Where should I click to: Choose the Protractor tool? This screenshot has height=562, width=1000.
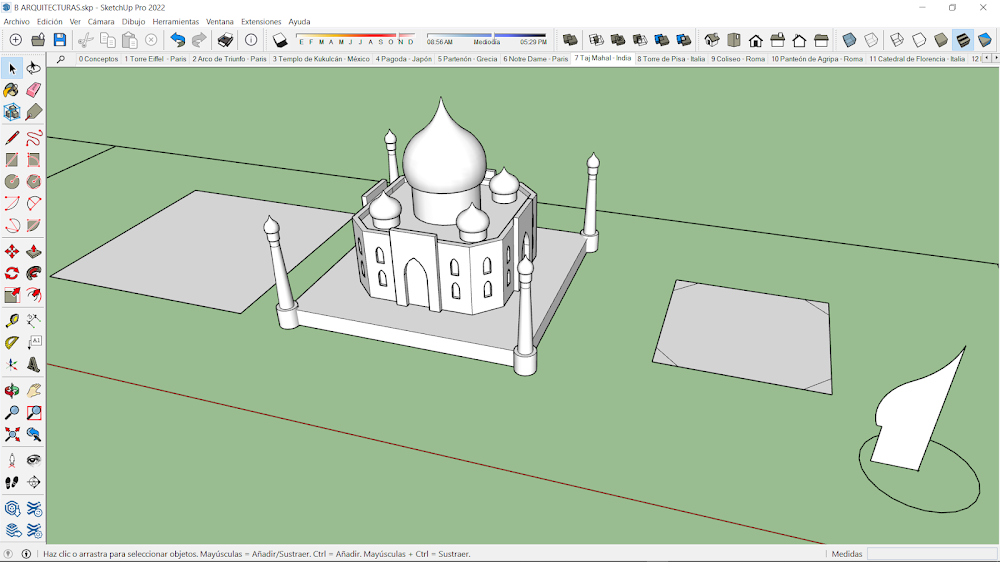point(12,343)
